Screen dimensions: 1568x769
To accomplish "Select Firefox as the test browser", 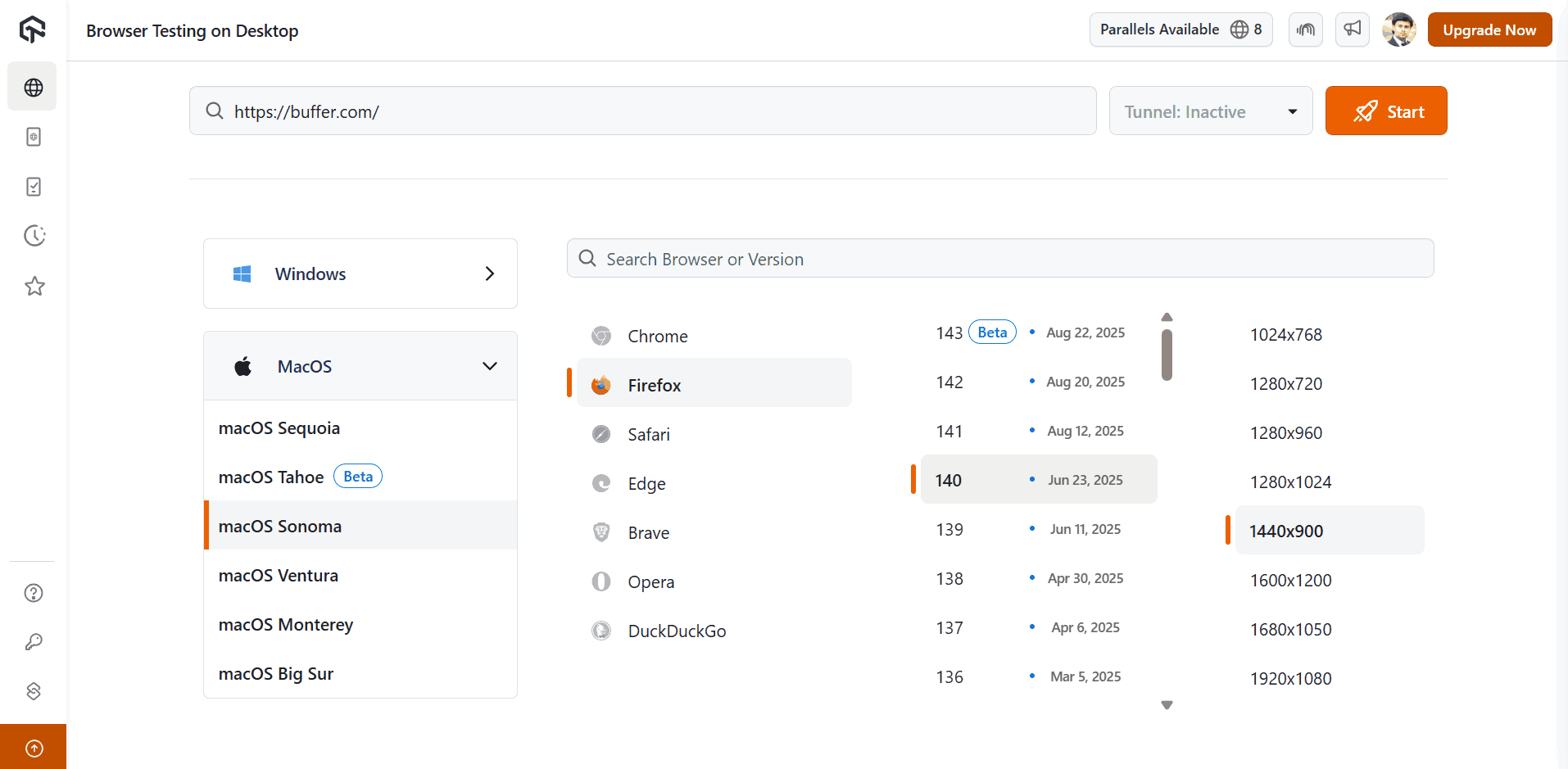I will point(654,385).
